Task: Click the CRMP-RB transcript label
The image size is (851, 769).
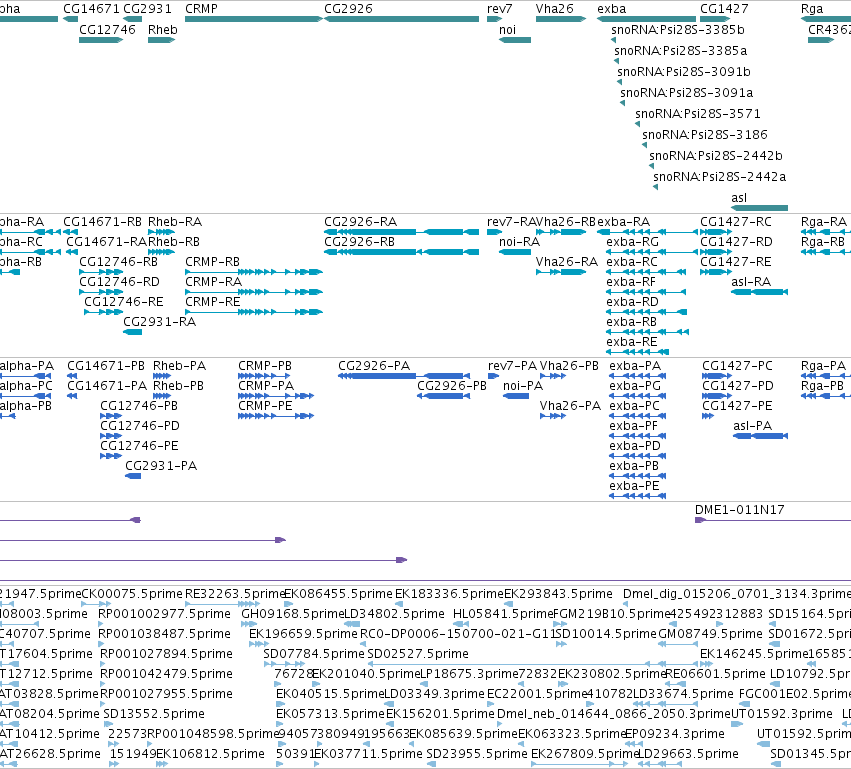Action: point(212,262)
